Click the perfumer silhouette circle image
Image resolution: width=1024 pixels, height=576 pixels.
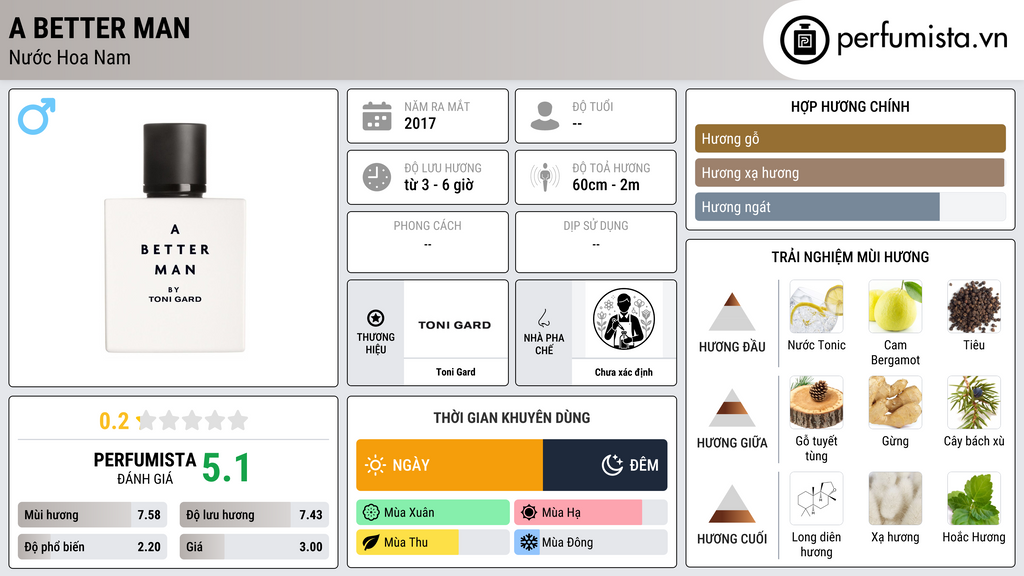[x=624, y=319]
